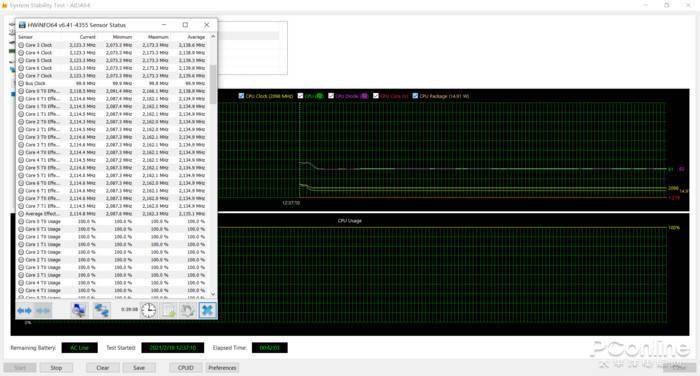Image resolution: width=700 pixels, height=376 pixels.
Task: Click the Preferences button
Action: 222,368
